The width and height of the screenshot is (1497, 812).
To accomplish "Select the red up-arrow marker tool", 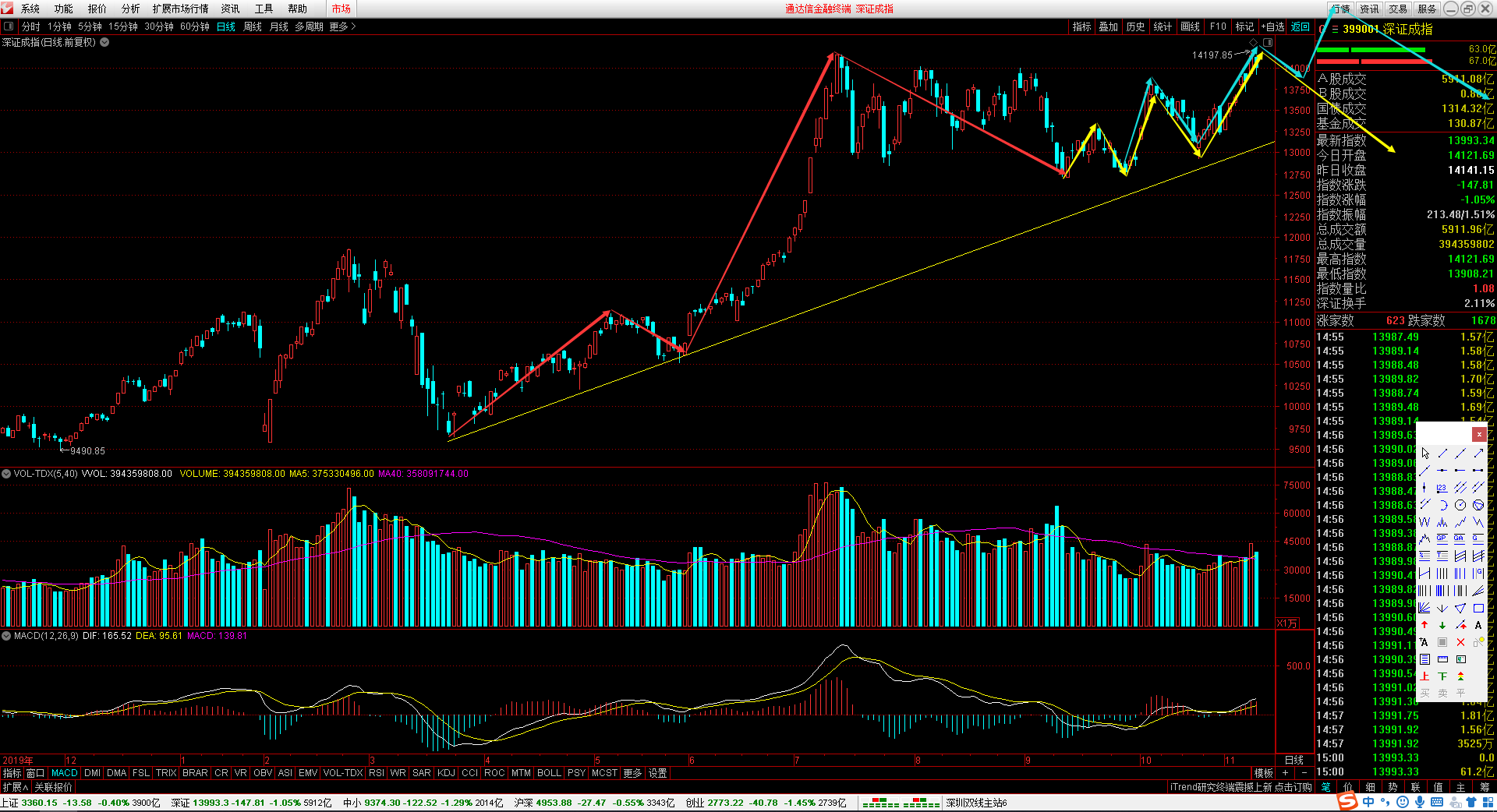I will [1424, 625].
